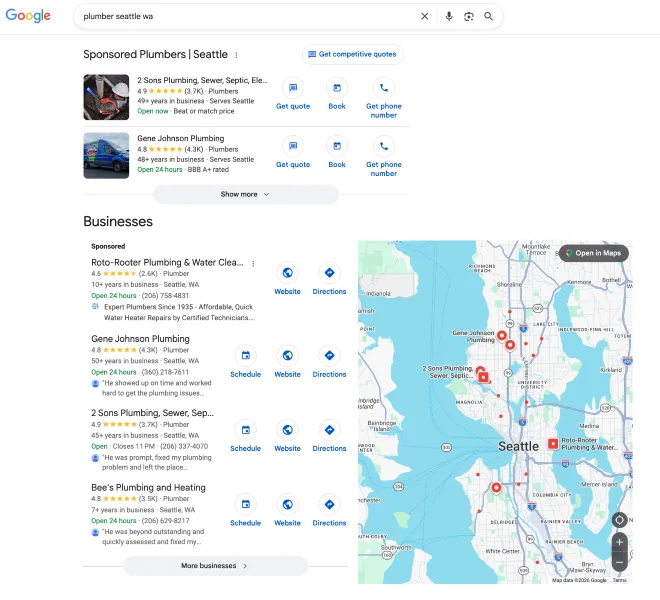This screenshot has height=600, width=660.
Task: Open 2 Sons Plumbing business website
Action: click(x=287, y=436)
